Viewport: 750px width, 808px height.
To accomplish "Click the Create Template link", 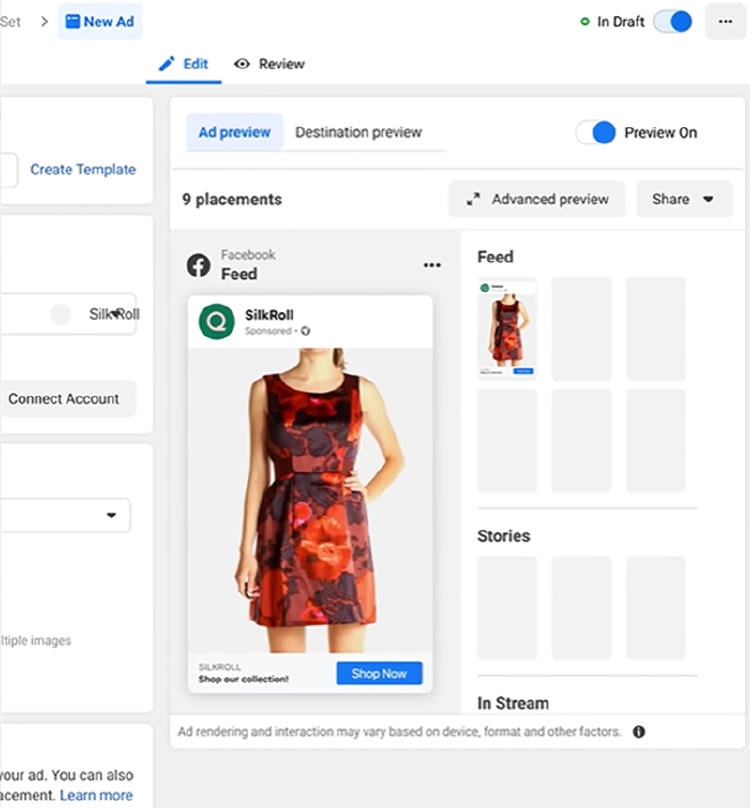I will tap(83, 169).
